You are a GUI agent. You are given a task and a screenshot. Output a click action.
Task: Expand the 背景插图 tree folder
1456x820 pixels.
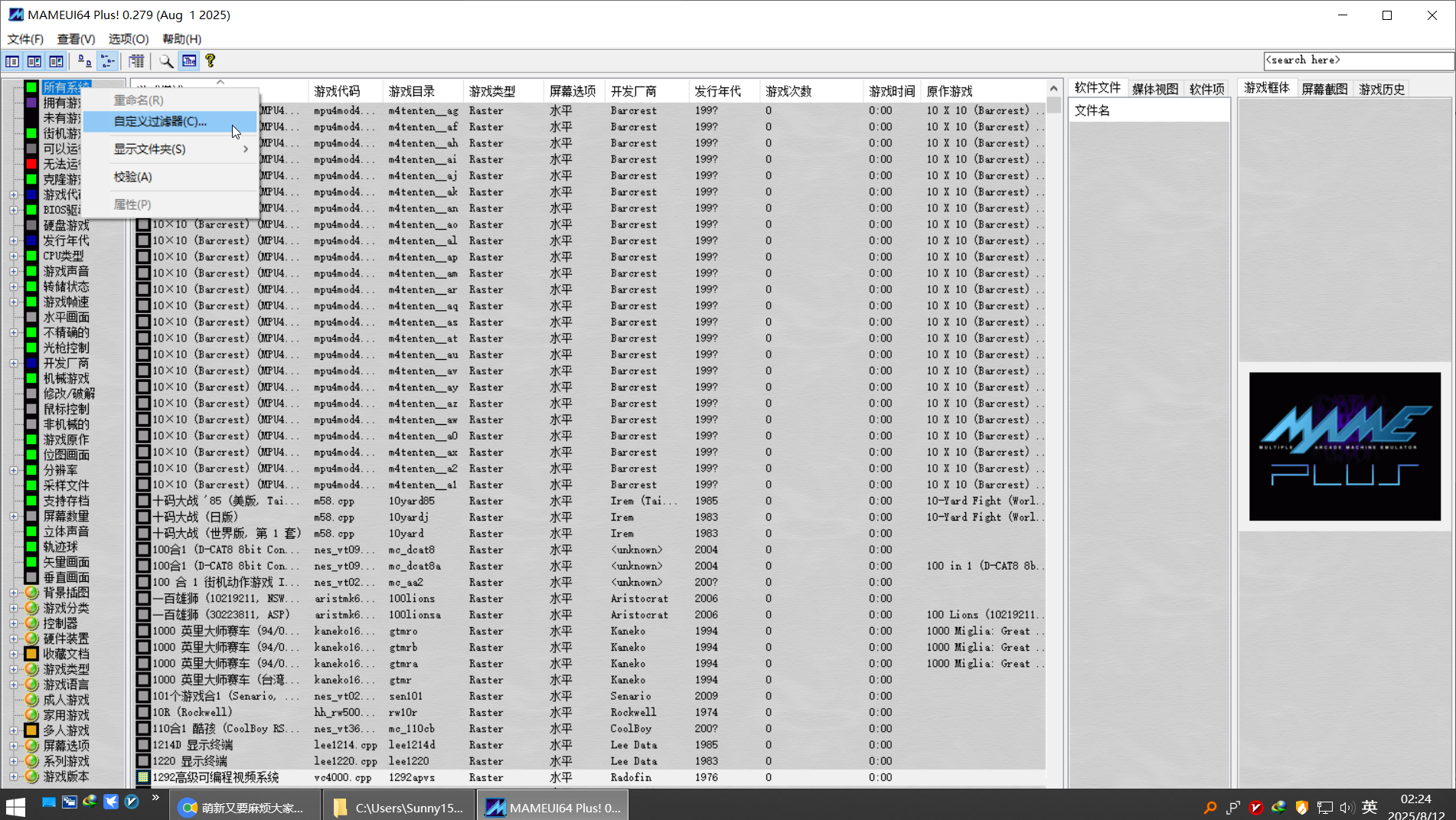coord(14,593)
